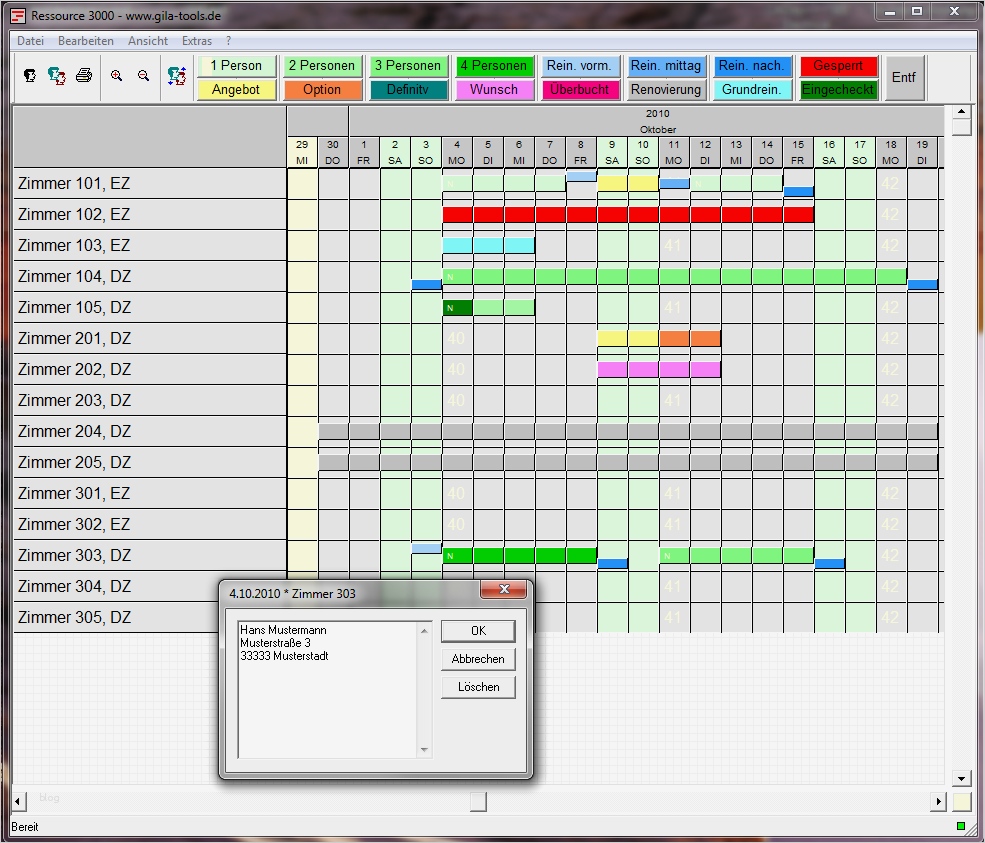Screen dimensions: 985x843
Task: Confirm dialog with OK button
Action: point(478,631)
